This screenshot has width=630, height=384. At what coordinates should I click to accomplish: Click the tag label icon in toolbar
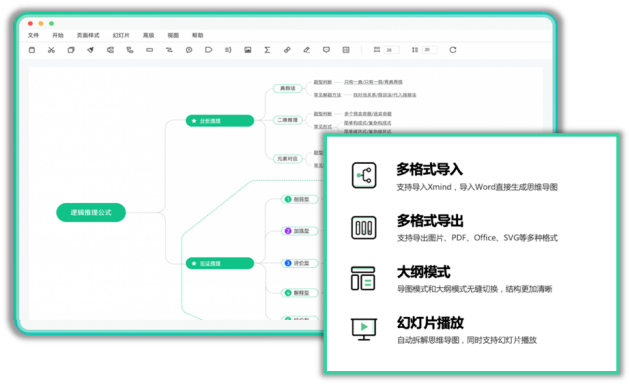pos(208,50)
